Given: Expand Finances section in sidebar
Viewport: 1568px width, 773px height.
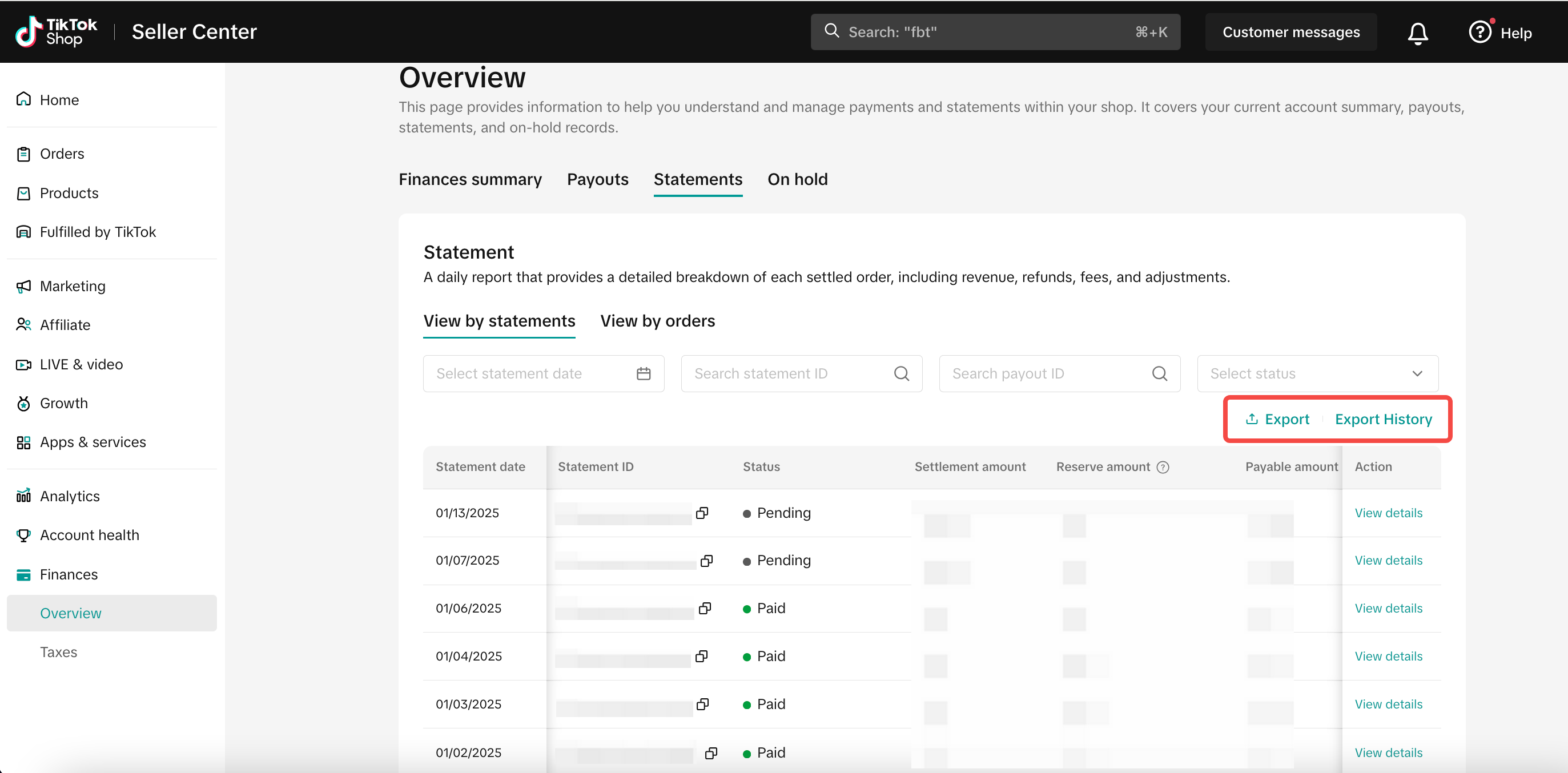Looking at the screenshot, I should 68,574.
